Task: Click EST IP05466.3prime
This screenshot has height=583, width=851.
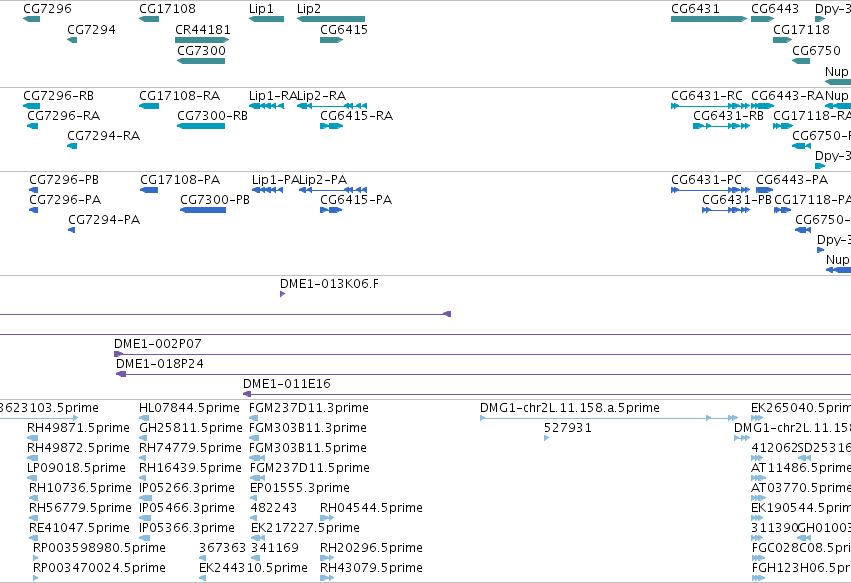Action: click(x=144, y=518)
